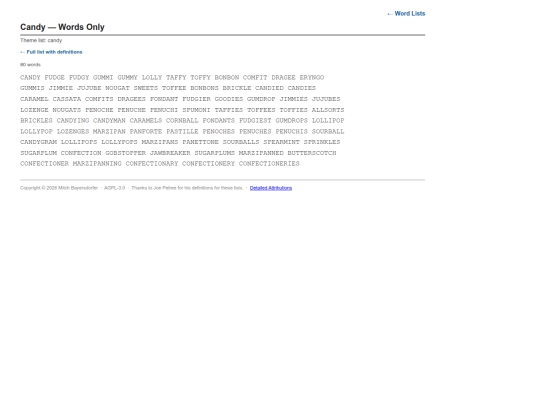Click the word SPUMONI

(x=196, y=110)
